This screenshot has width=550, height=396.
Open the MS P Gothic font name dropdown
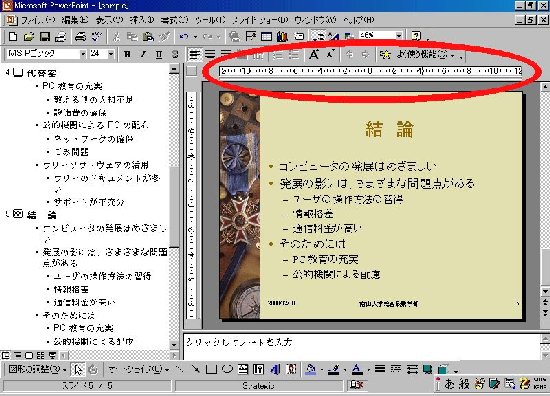[83, 54]
